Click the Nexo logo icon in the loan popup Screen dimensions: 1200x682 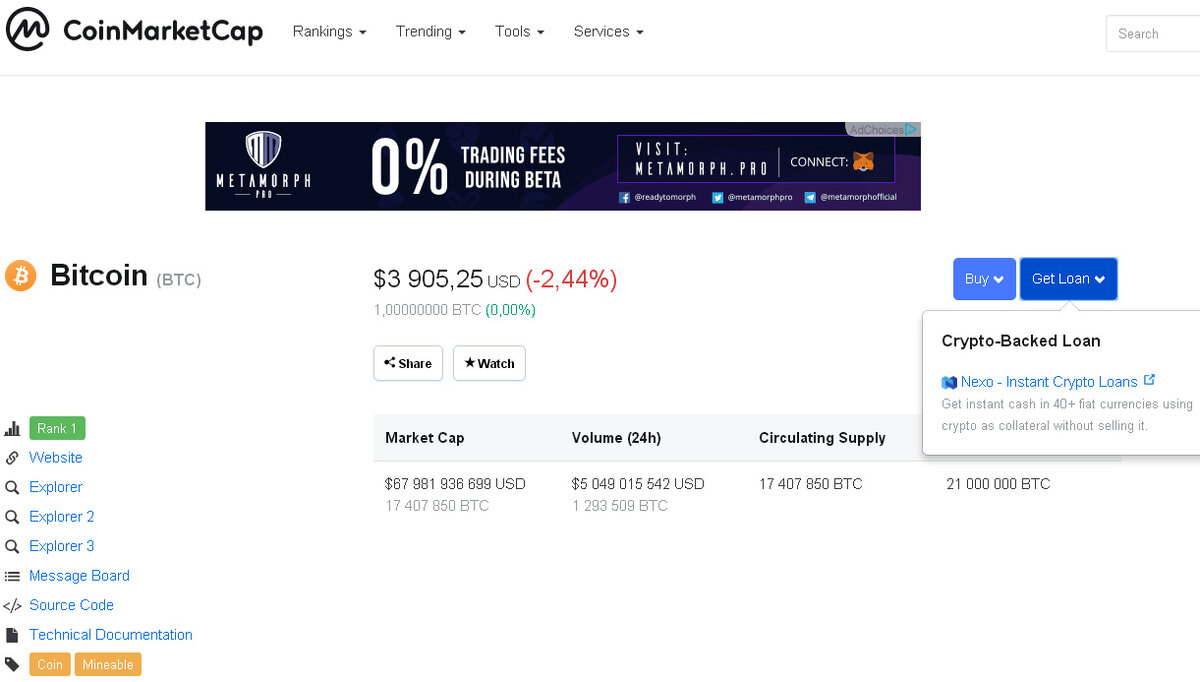949,382
